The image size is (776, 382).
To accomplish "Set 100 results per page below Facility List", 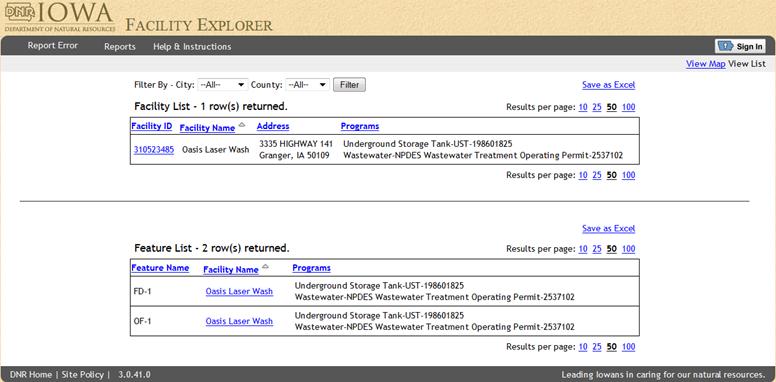I will [x=629, y=175].
